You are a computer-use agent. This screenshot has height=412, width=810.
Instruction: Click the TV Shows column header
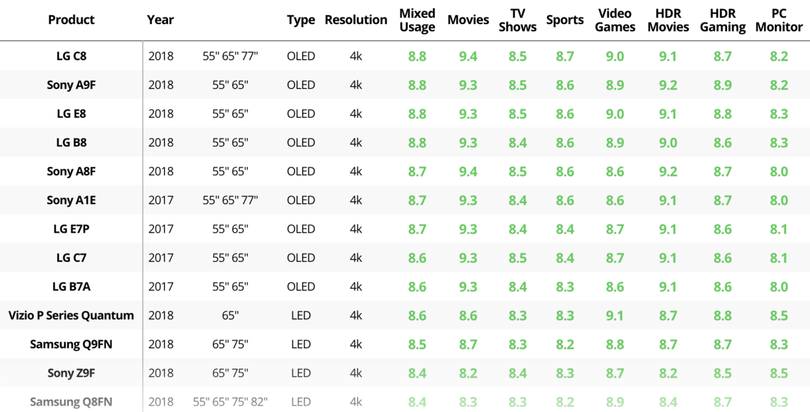517,20
